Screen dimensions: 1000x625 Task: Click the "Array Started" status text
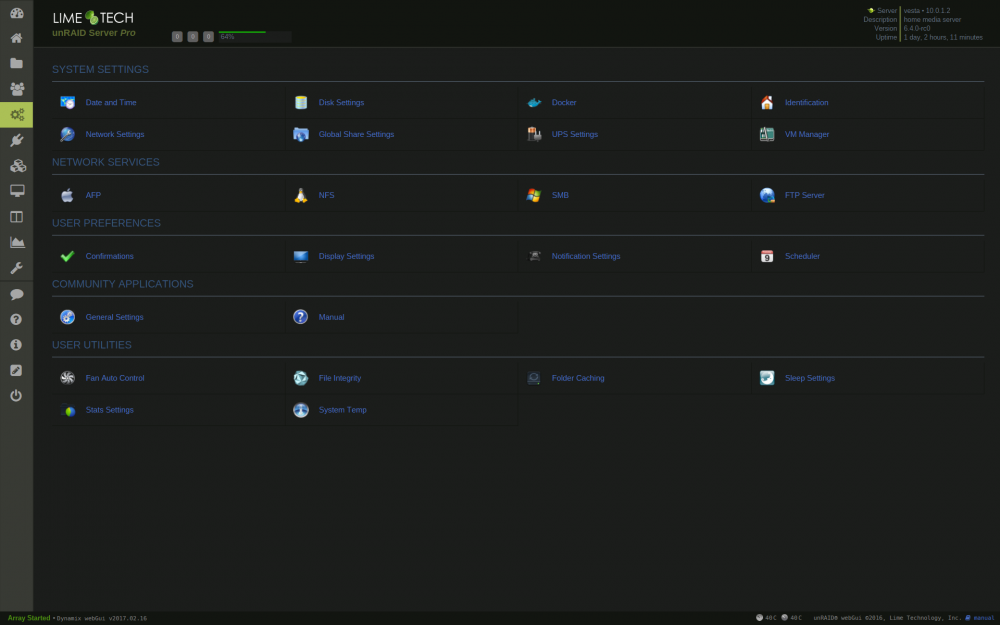(29, 618)
